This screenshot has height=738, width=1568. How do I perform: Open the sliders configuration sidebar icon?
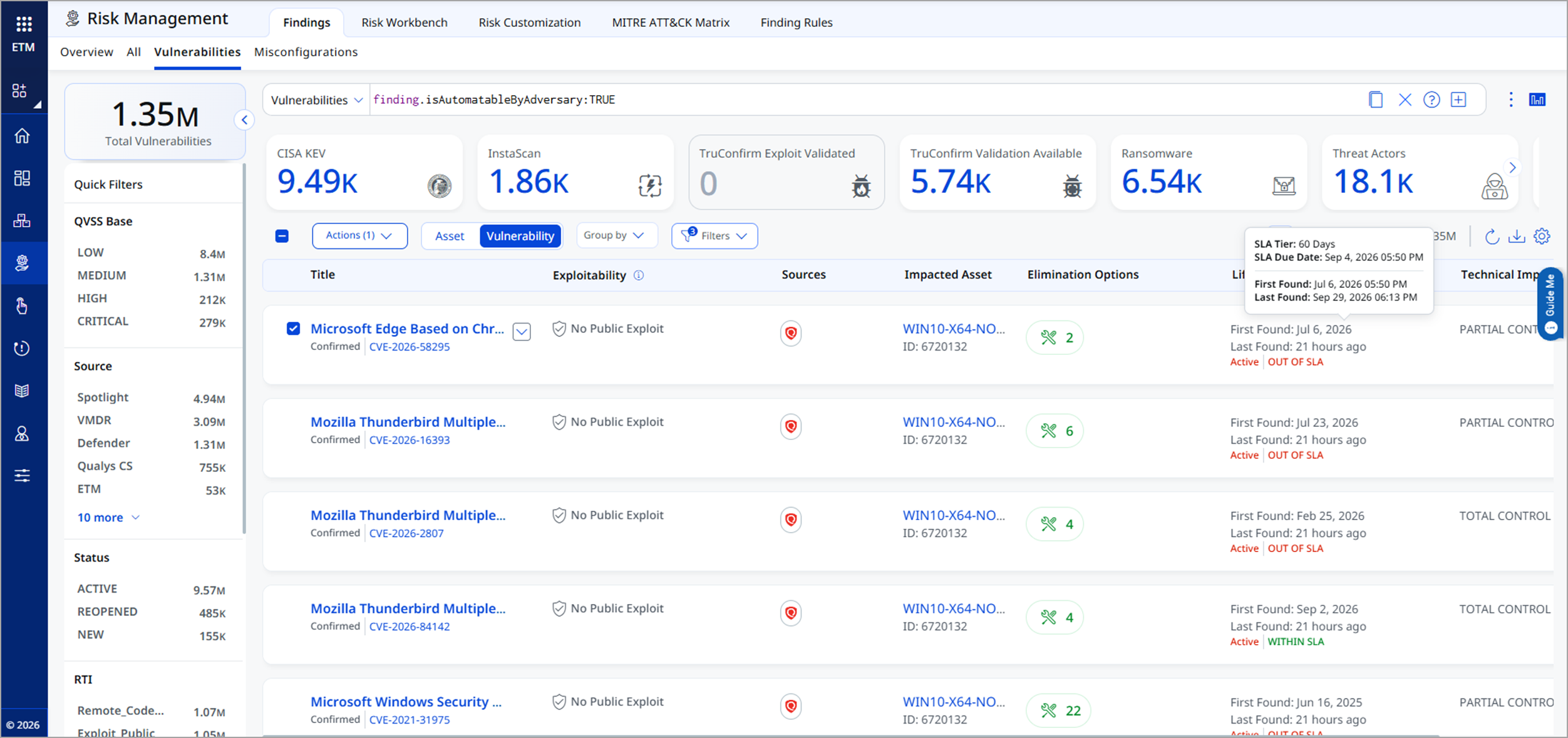(x=23, y=475)
